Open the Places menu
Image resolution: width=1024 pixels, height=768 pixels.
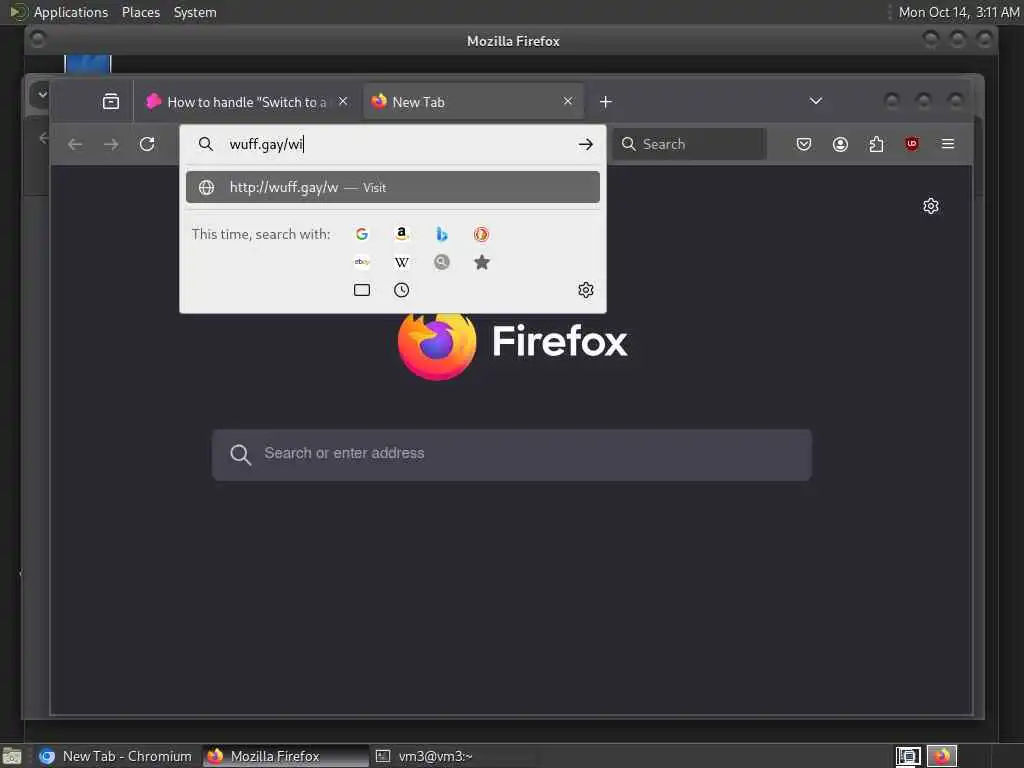pyautogui.click(x=140, y=12)
